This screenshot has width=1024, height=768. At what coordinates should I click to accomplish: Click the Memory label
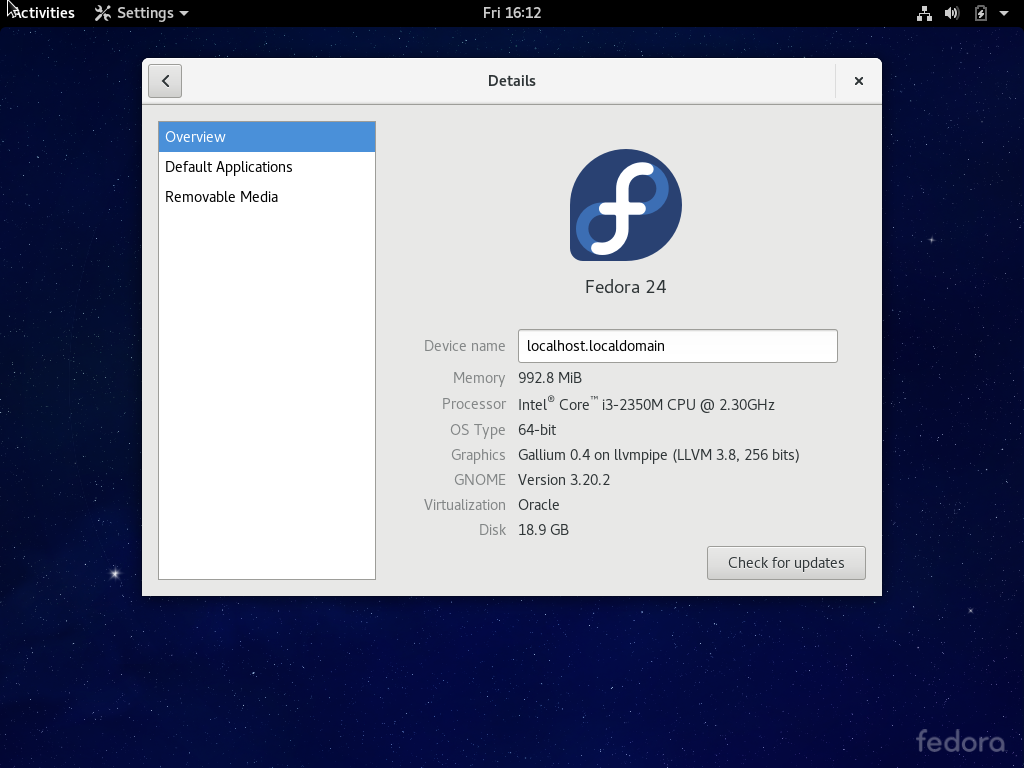tap(479, 378)
